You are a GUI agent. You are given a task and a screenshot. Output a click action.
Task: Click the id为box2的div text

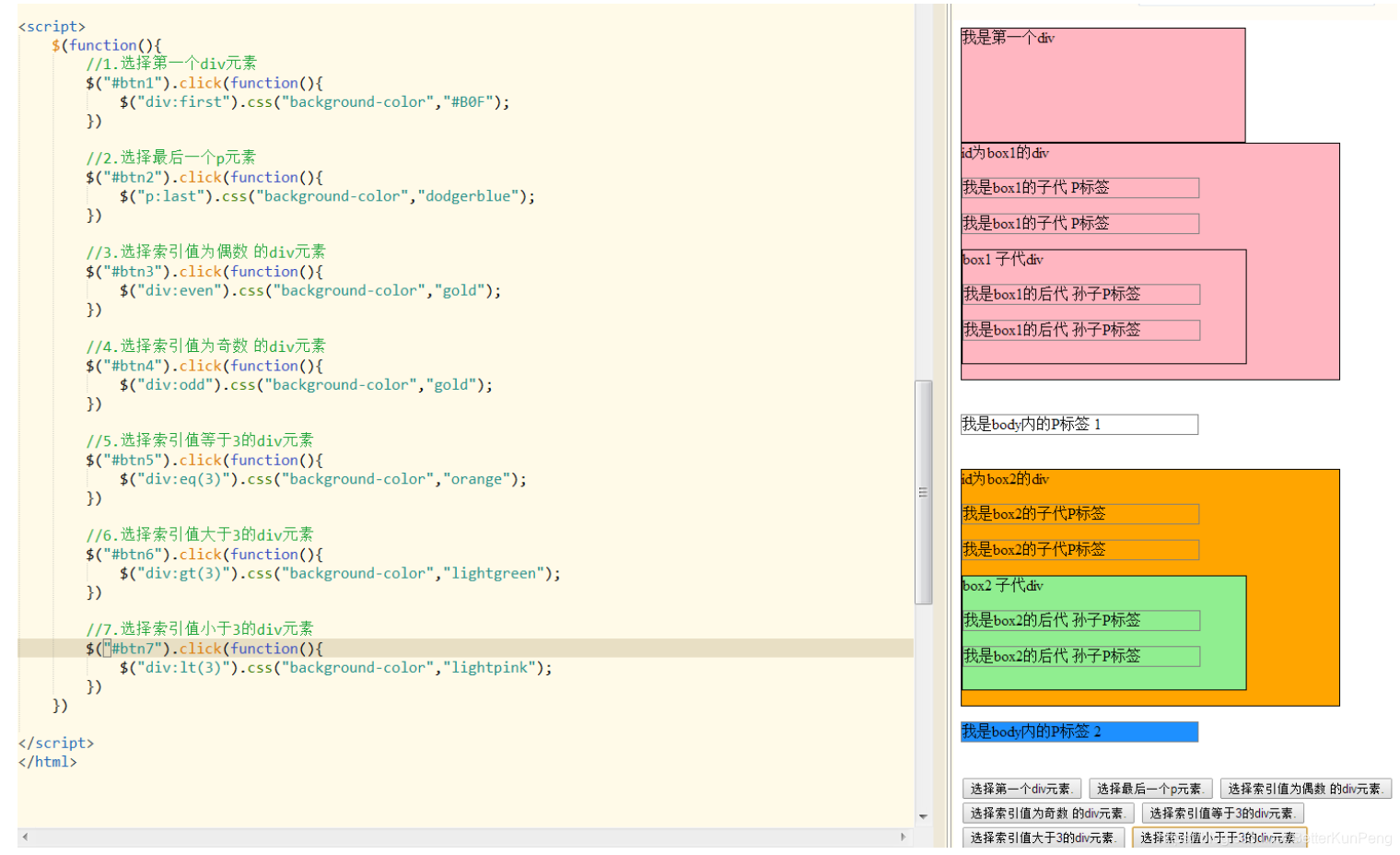[x=1005, y=479]
